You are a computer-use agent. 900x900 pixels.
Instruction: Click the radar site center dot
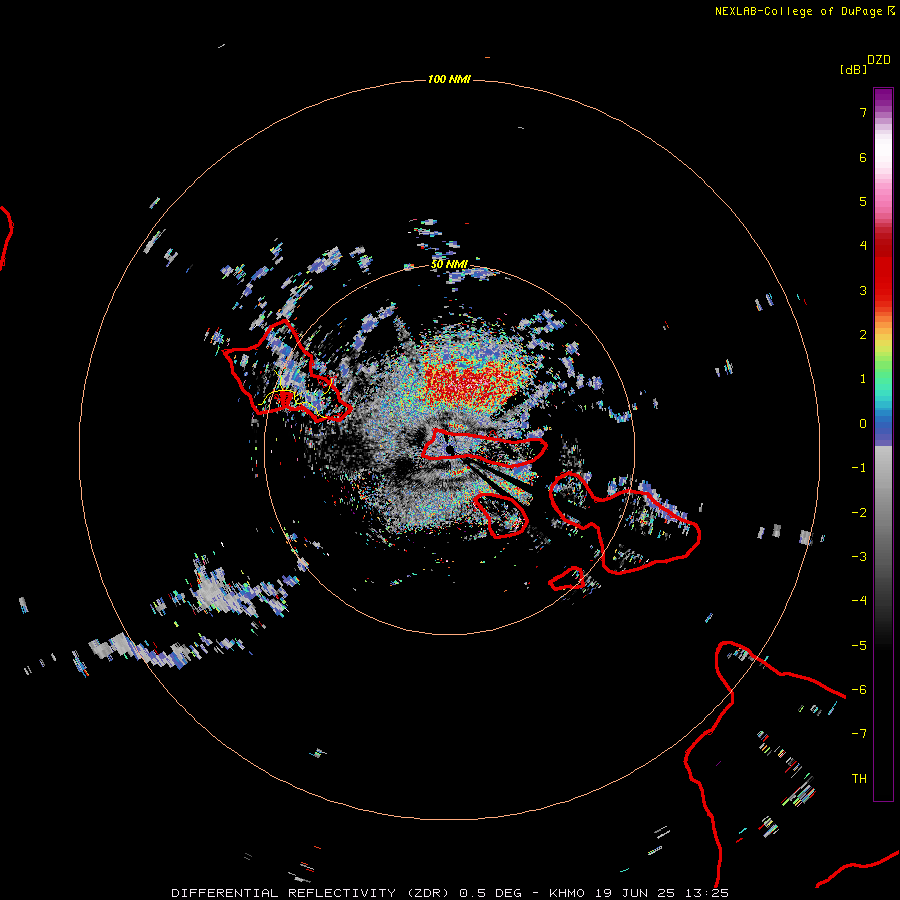click(x=449, y=449)
